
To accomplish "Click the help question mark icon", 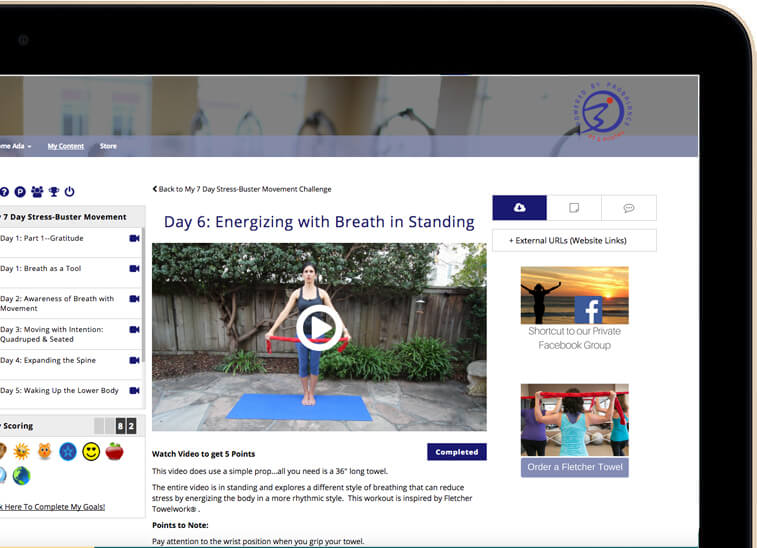I will pyautogui.click(x=4, y=192).
